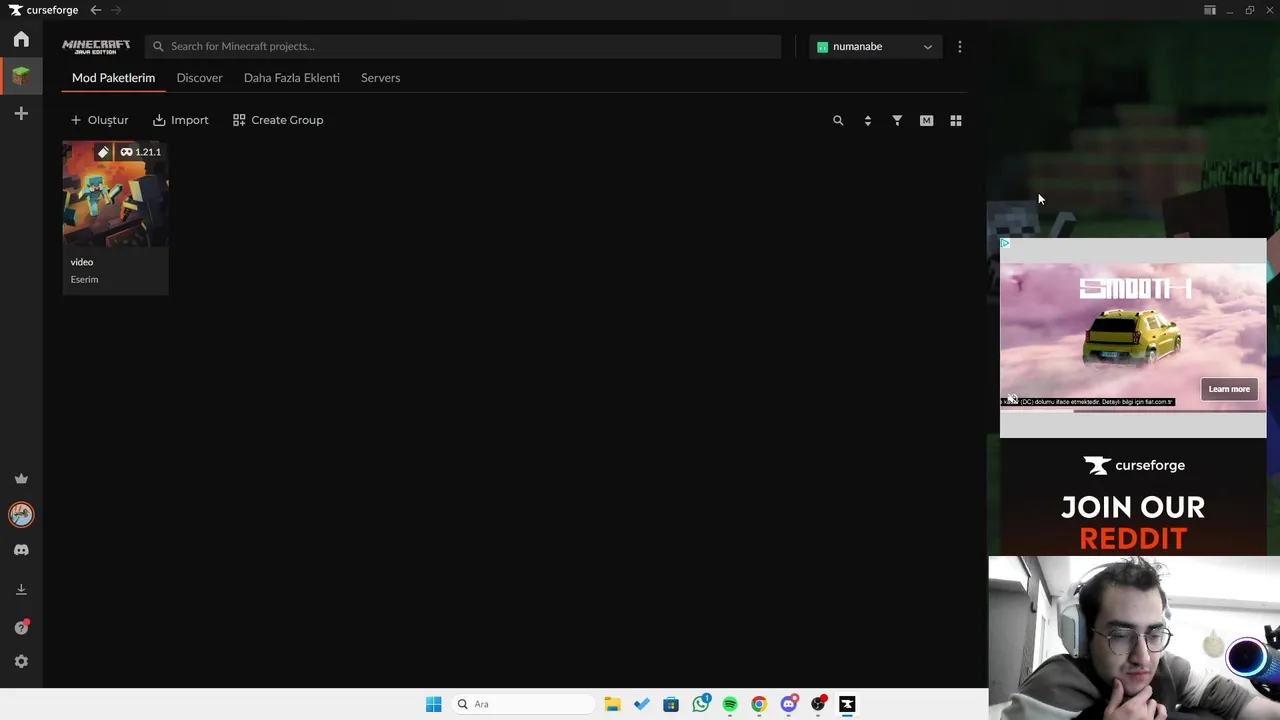Switch to grid view layout
This screenshot has width=1280, height=720.
(x=956, y=120)
